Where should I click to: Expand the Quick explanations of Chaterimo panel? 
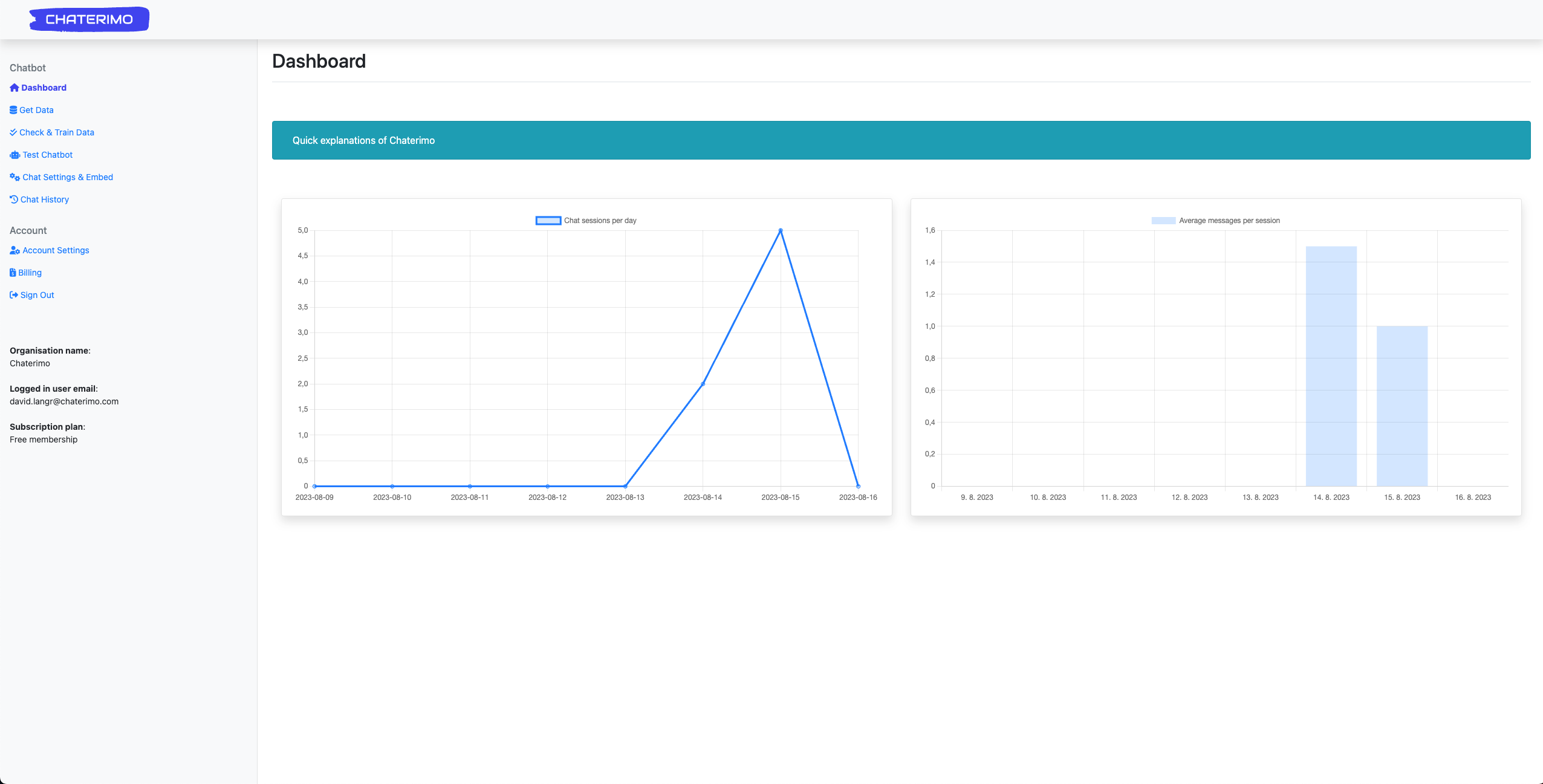[363, 140]
